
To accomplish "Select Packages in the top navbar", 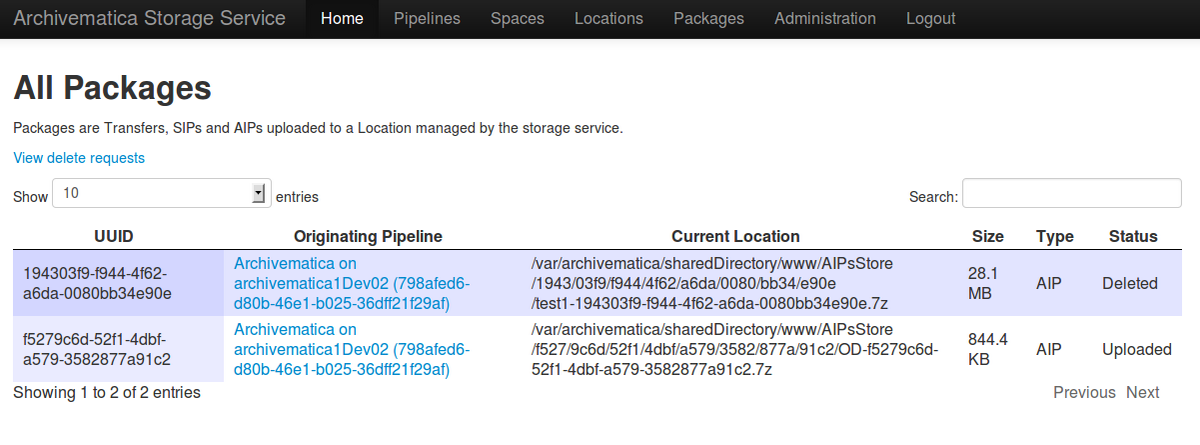I will [x=708, y=19].
